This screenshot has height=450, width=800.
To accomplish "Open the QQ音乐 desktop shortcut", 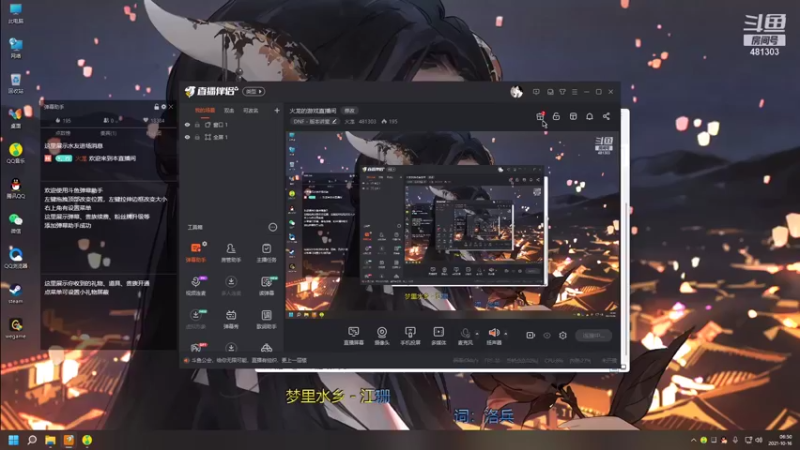I will click(16, 153).
